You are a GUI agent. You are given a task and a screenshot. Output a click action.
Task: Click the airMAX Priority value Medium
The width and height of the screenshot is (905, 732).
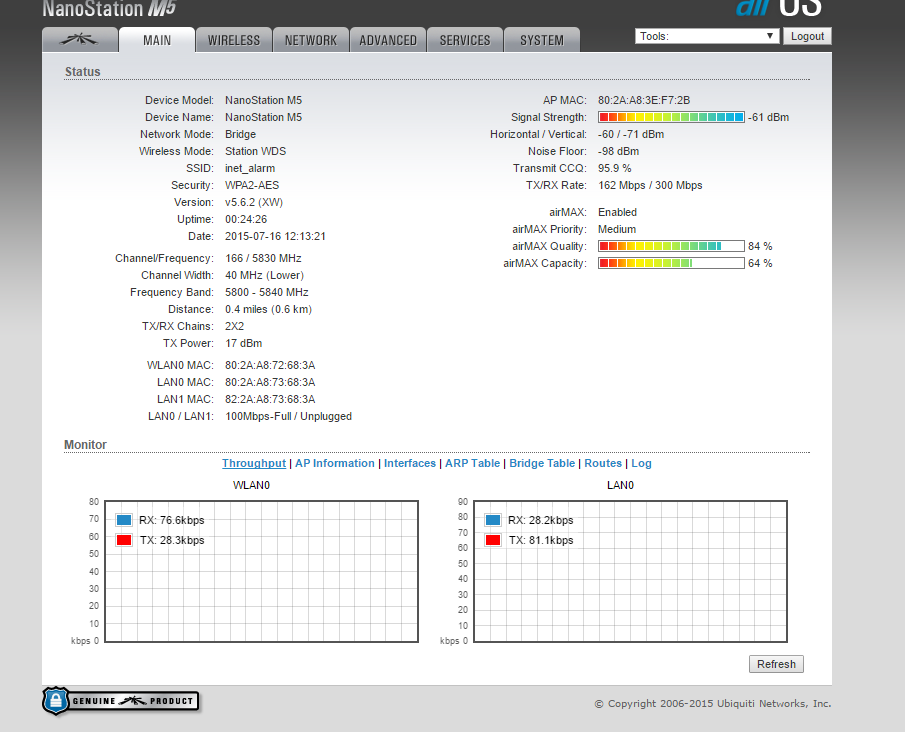(617, 229)
